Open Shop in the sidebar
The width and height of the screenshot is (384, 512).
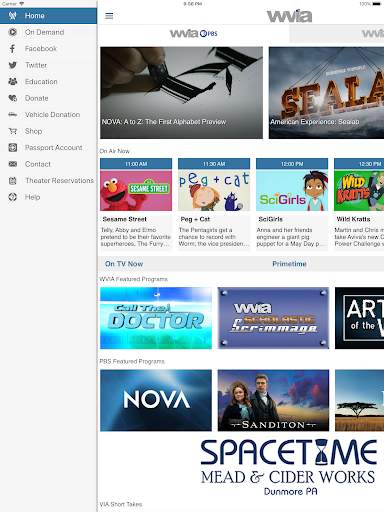(x=48, y=131)
